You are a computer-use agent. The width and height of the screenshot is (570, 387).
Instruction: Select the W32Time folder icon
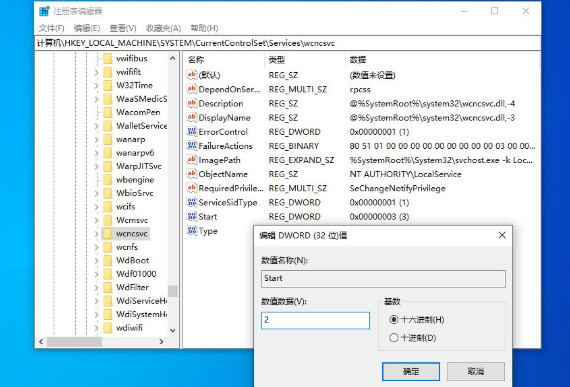108,85
